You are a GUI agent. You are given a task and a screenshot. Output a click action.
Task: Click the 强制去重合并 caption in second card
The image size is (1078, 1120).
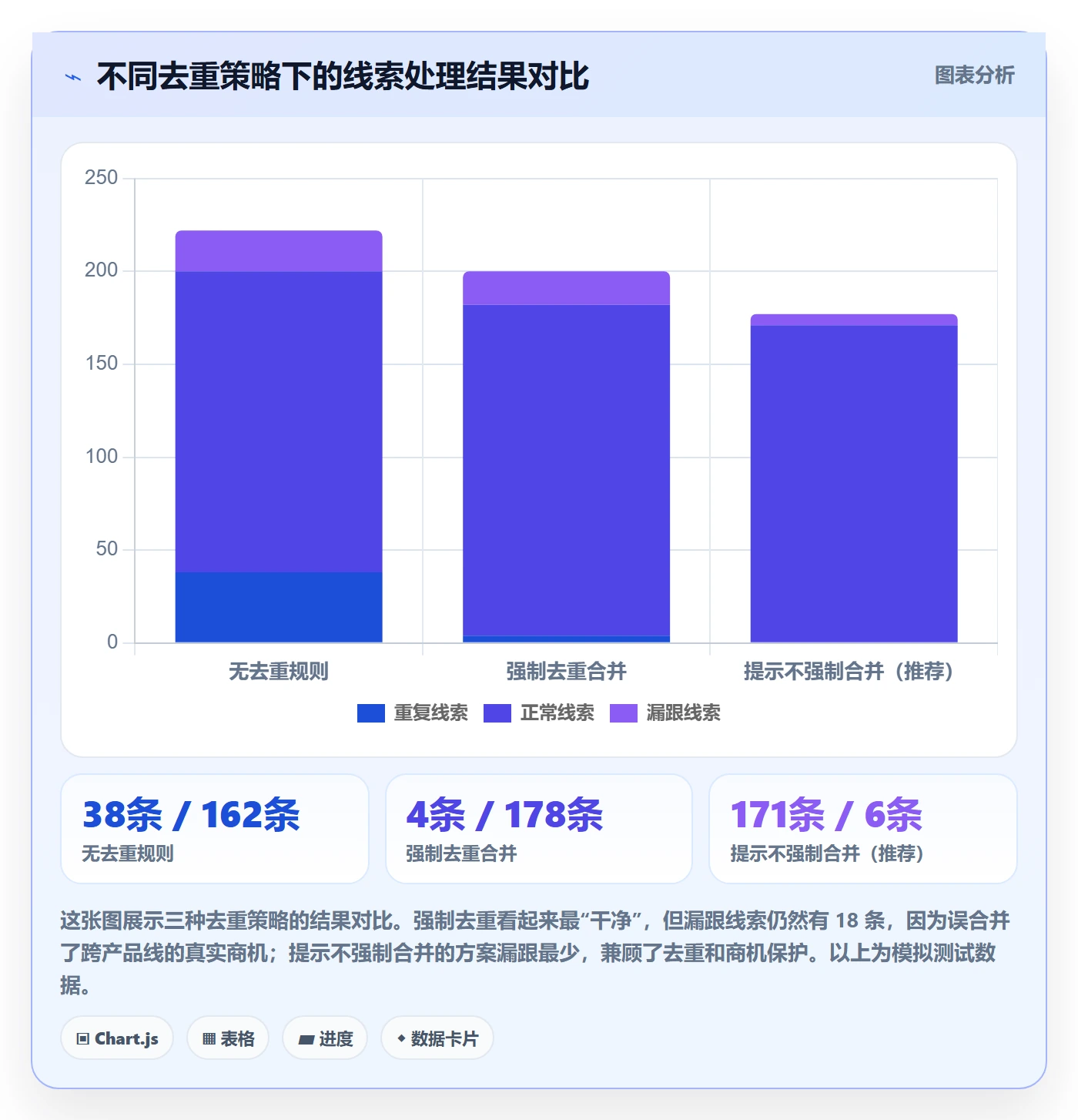click(x=461, y=853)
